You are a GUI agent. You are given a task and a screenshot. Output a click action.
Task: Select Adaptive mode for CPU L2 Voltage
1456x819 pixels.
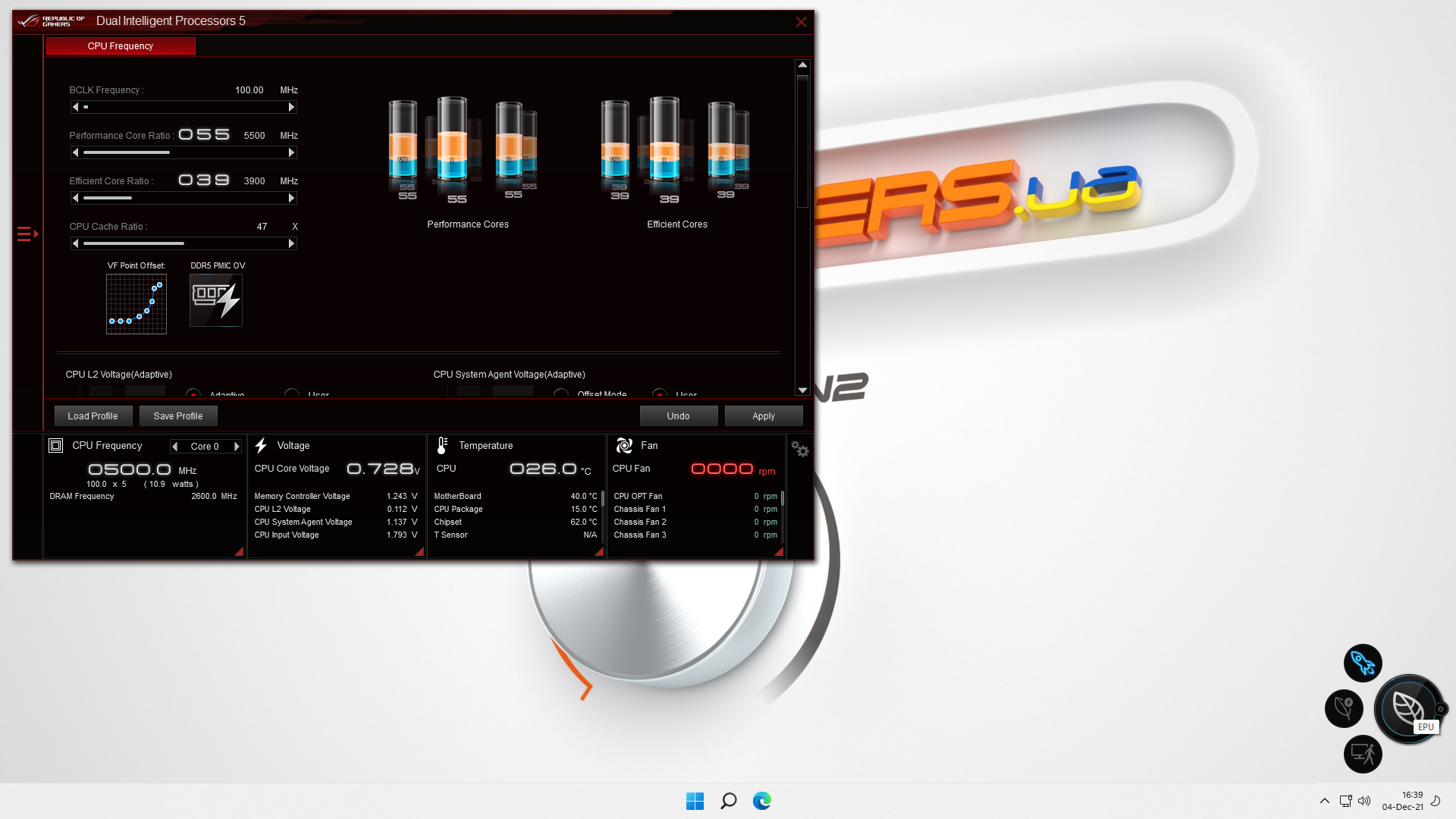click(x=193, y=394)
